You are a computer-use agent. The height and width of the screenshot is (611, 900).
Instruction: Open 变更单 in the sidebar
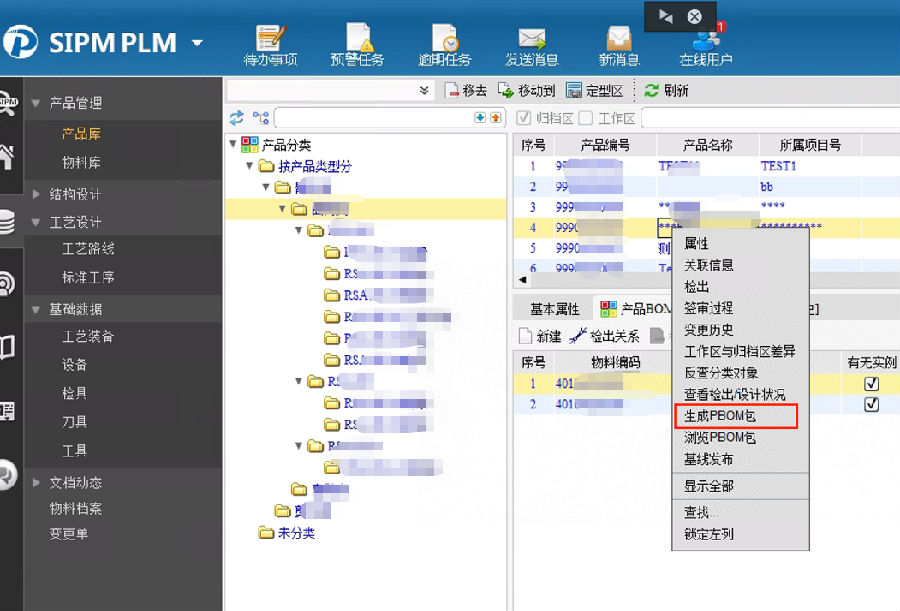(68, 534)
